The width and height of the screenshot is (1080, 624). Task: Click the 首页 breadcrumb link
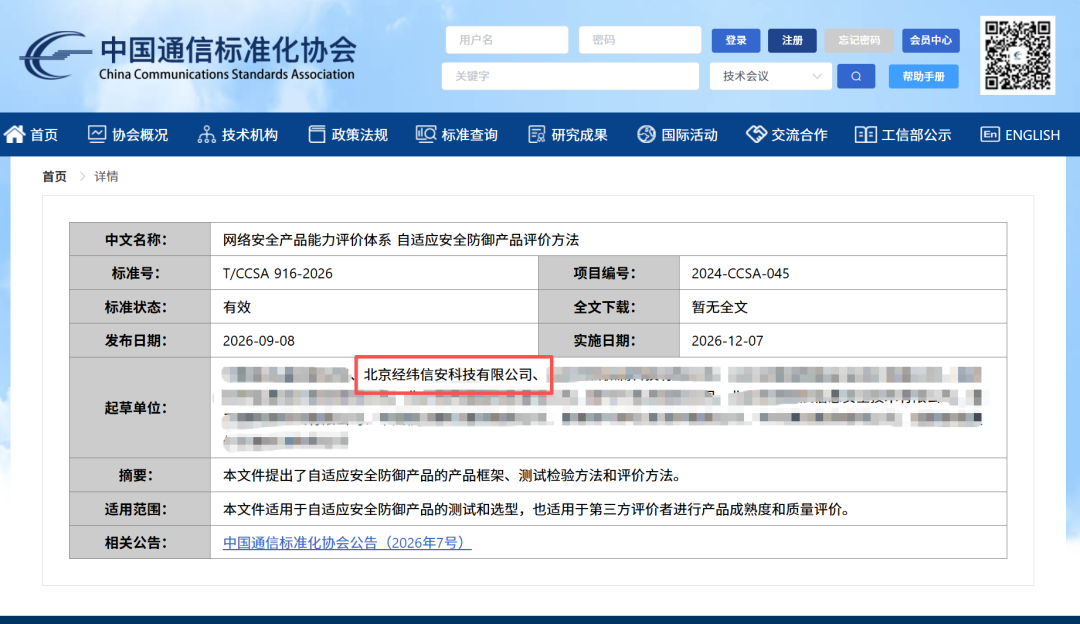[54, 177]
